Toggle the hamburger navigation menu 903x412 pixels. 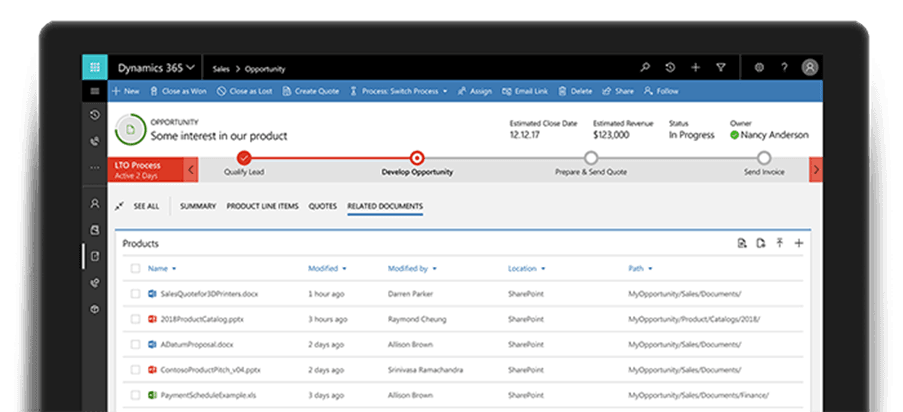[x=95, y=91]
